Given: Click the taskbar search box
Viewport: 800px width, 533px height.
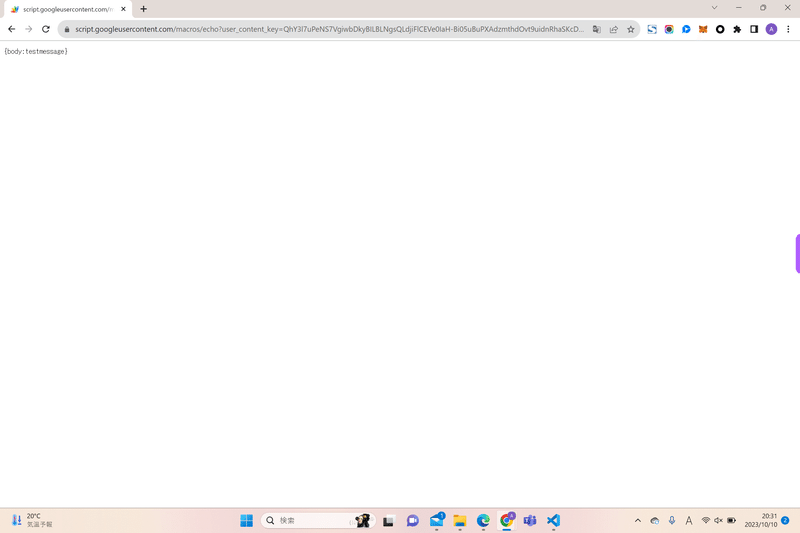Looking at the screenshot, I should point(318,520).
